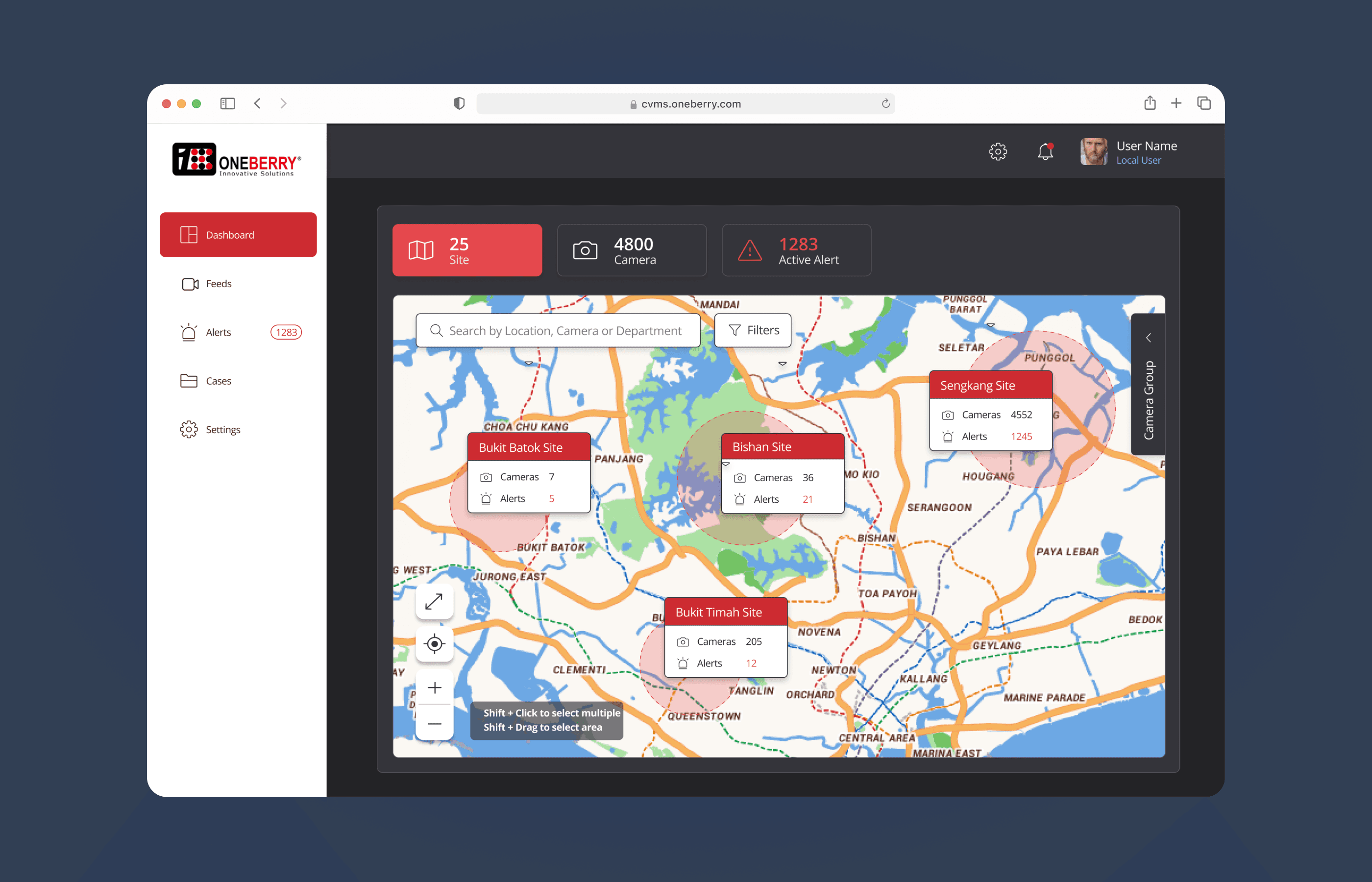Toggle the browser sidebar icon
This screenshot has height=882, width=1372.
click(228, 103)
